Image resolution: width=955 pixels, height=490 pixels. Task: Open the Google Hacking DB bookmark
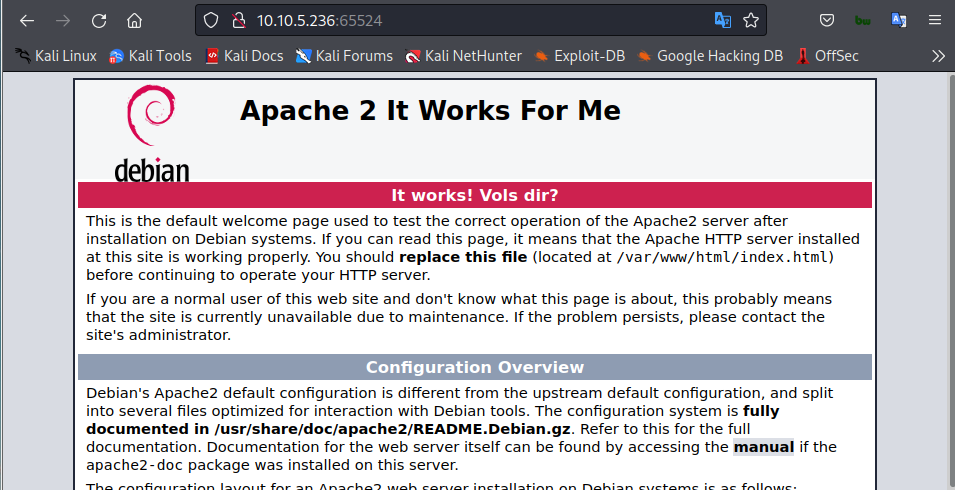click(710, 56)
